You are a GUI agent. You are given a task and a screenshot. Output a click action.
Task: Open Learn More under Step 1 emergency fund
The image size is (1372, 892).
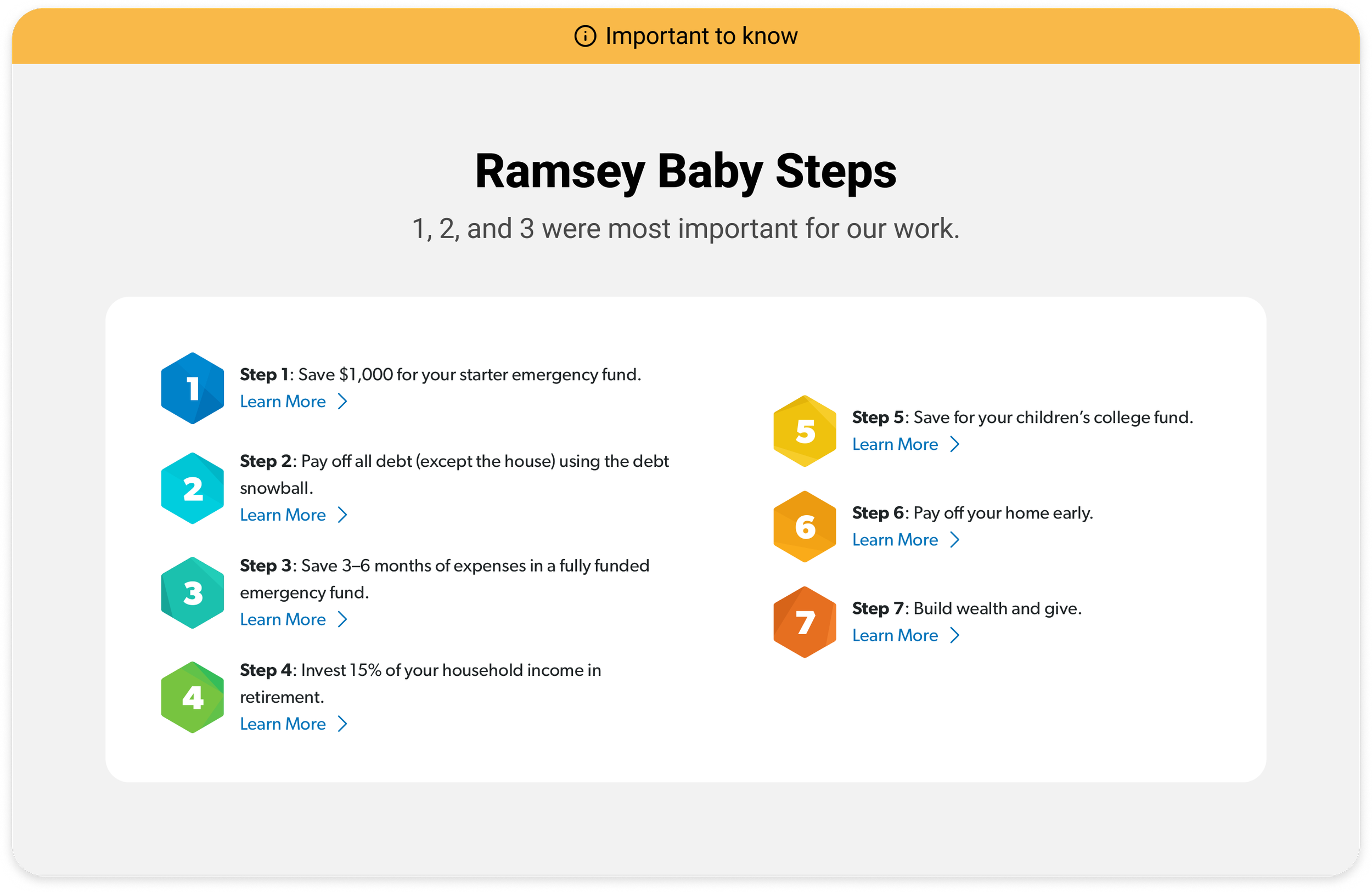(283, 402)
